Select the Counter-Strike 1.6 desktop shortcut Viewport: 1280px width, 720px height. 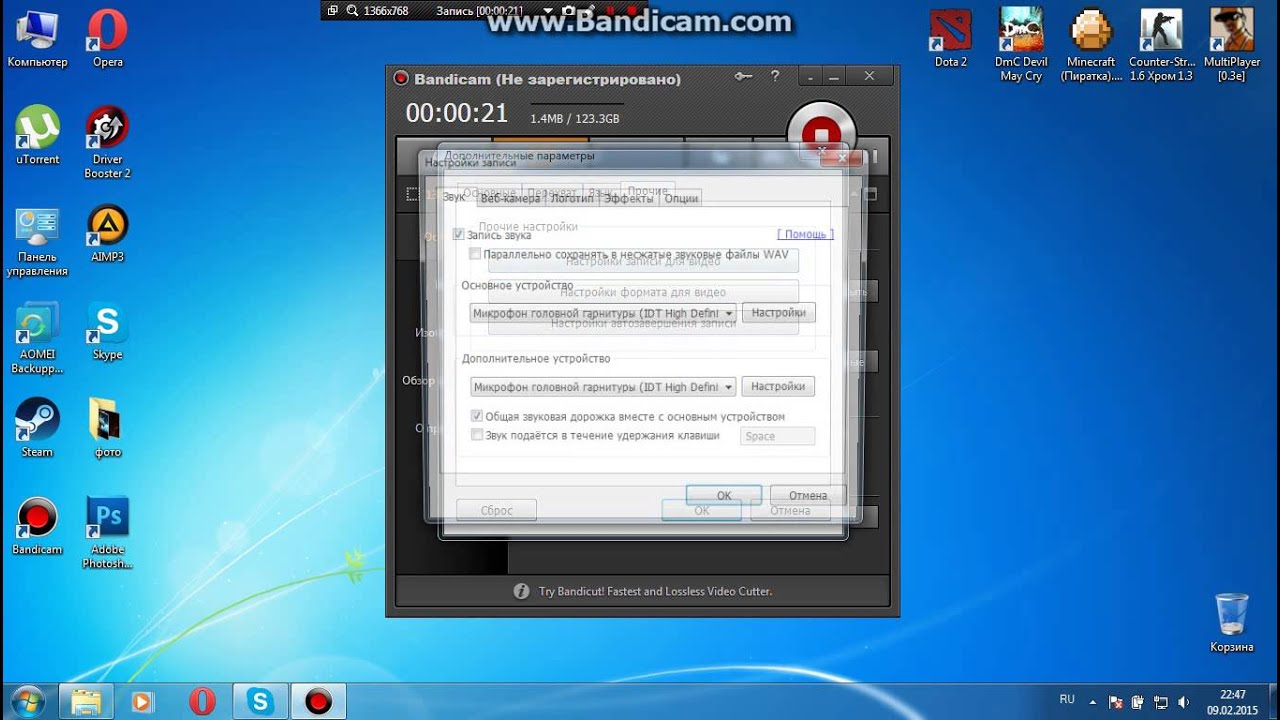pyautogui.click(x=1161, y=45)
